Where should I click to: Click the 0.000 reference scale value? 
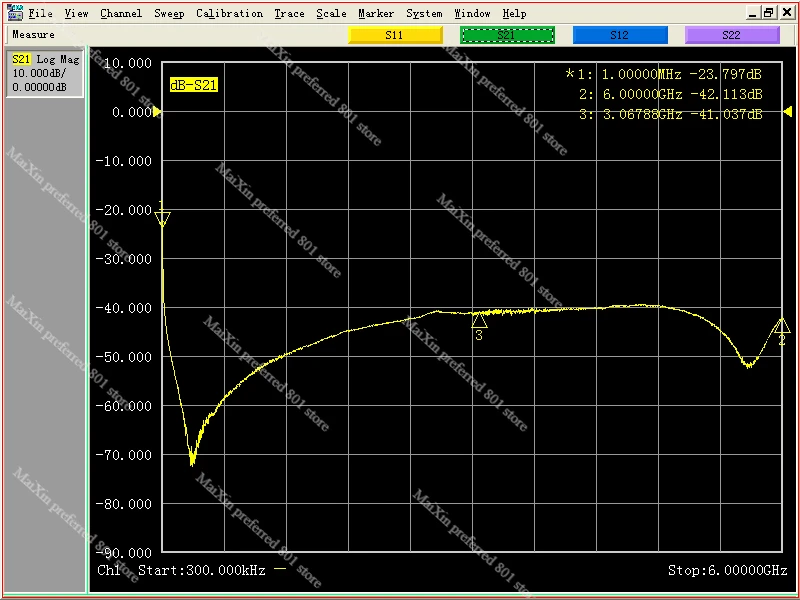(x=132, y=112)
